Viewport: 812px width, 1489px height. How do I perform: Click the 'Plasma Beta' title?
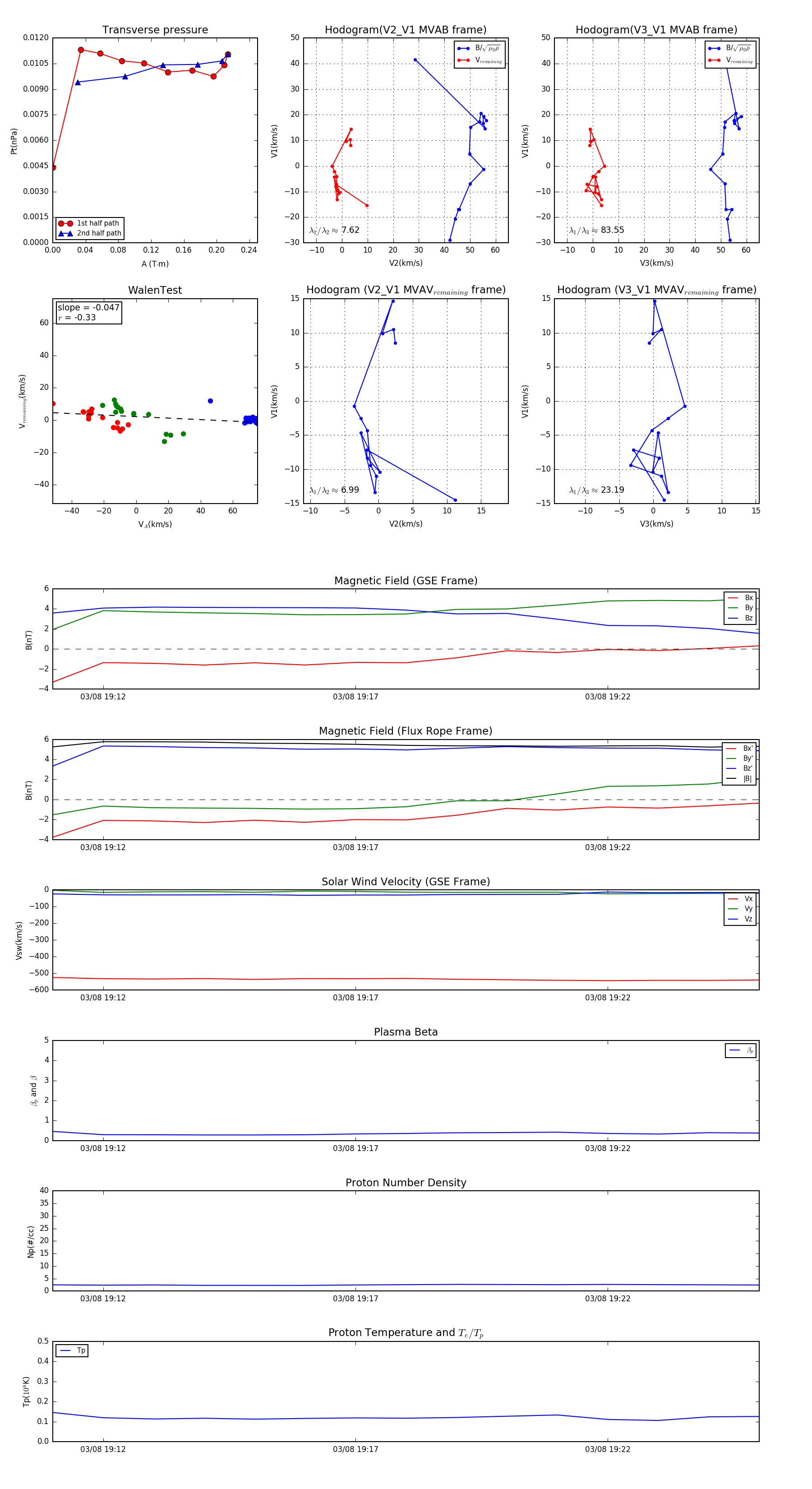(406, 1032)
